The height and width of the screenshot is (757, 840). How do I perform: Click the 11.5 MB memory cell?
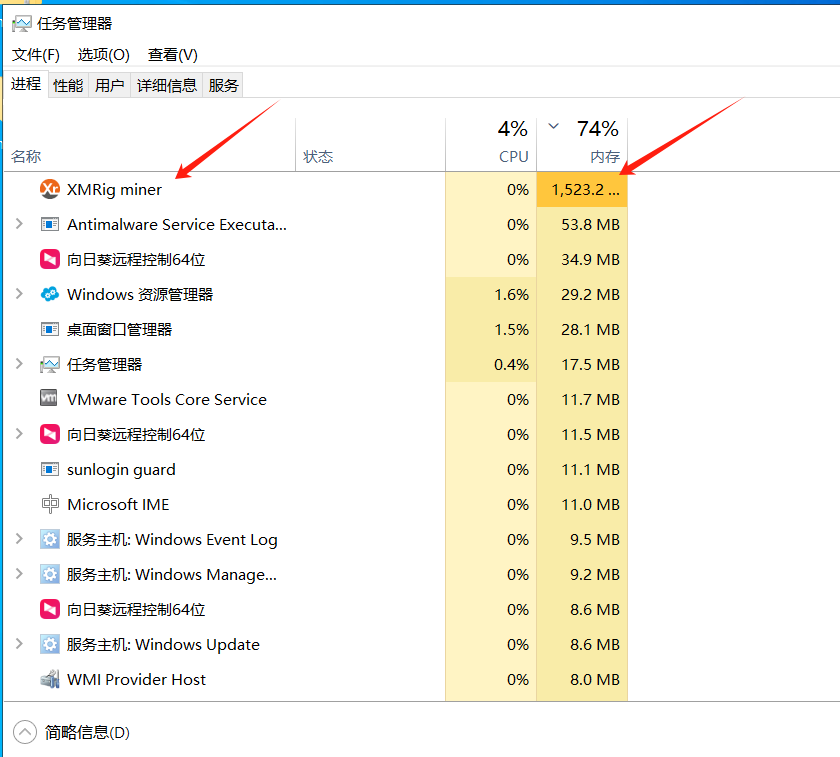[582, 434]
